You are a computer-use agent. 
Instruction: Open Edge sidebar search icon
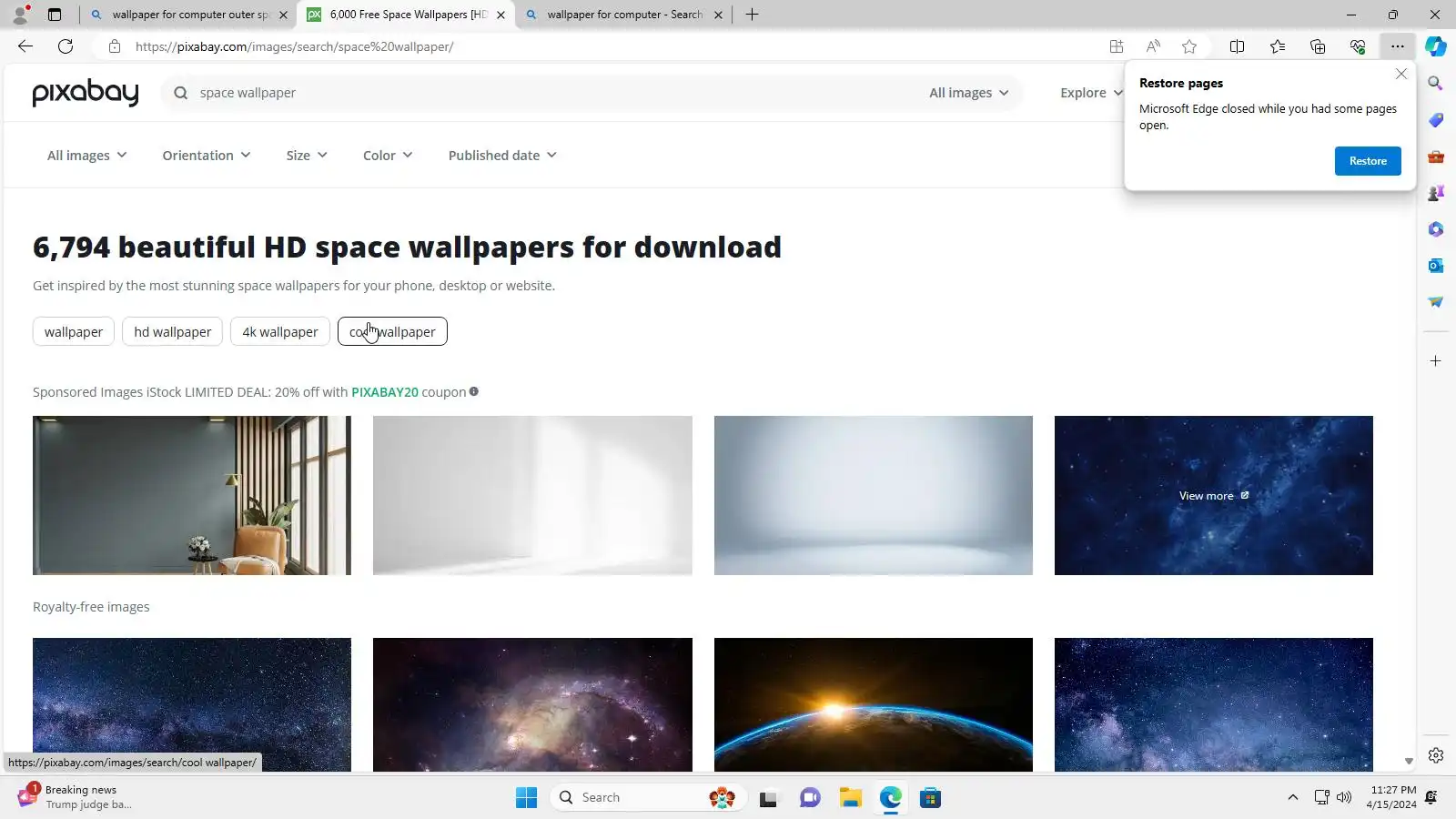pos(1436,84)
